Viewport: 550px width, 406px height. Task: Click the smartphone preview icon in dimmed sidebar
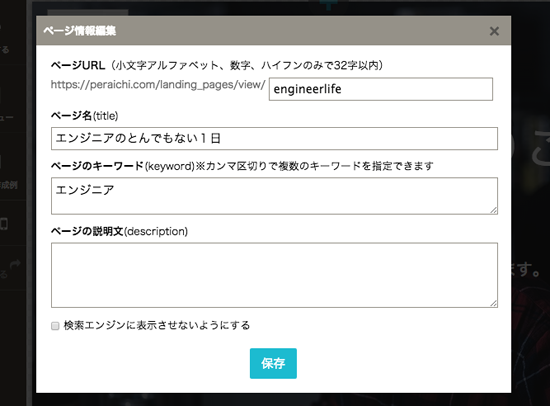click(4, 224)
